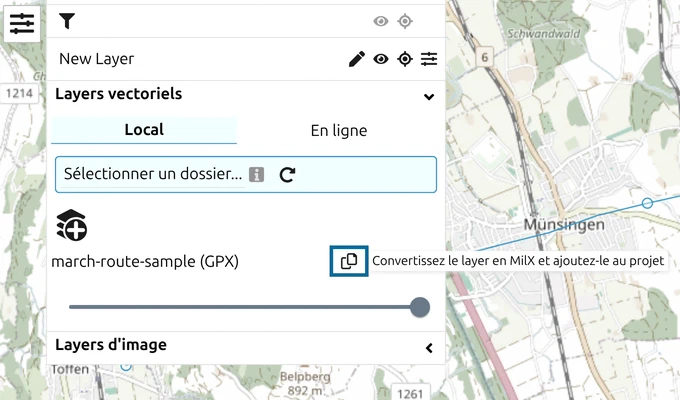Viewport: 680px width, 400px height.
Task: Show folder selection info icon
Action: pyautogui.click(x=256, y=174)
